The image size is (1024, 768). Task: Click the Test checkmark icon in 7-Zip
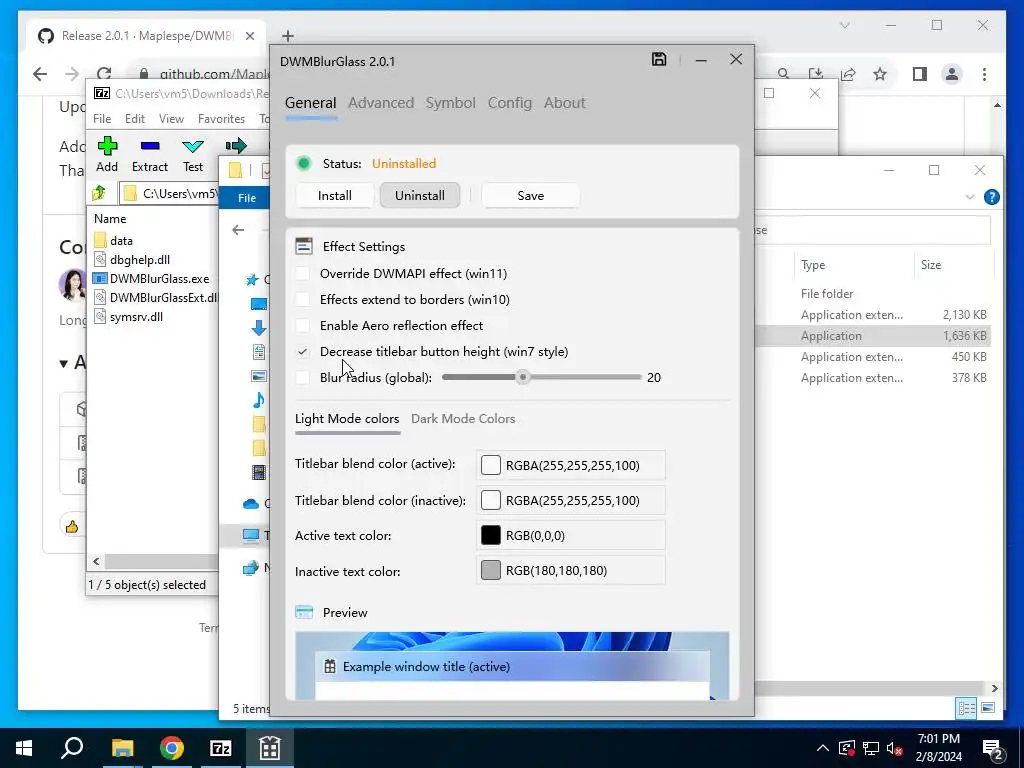(193, 146)
